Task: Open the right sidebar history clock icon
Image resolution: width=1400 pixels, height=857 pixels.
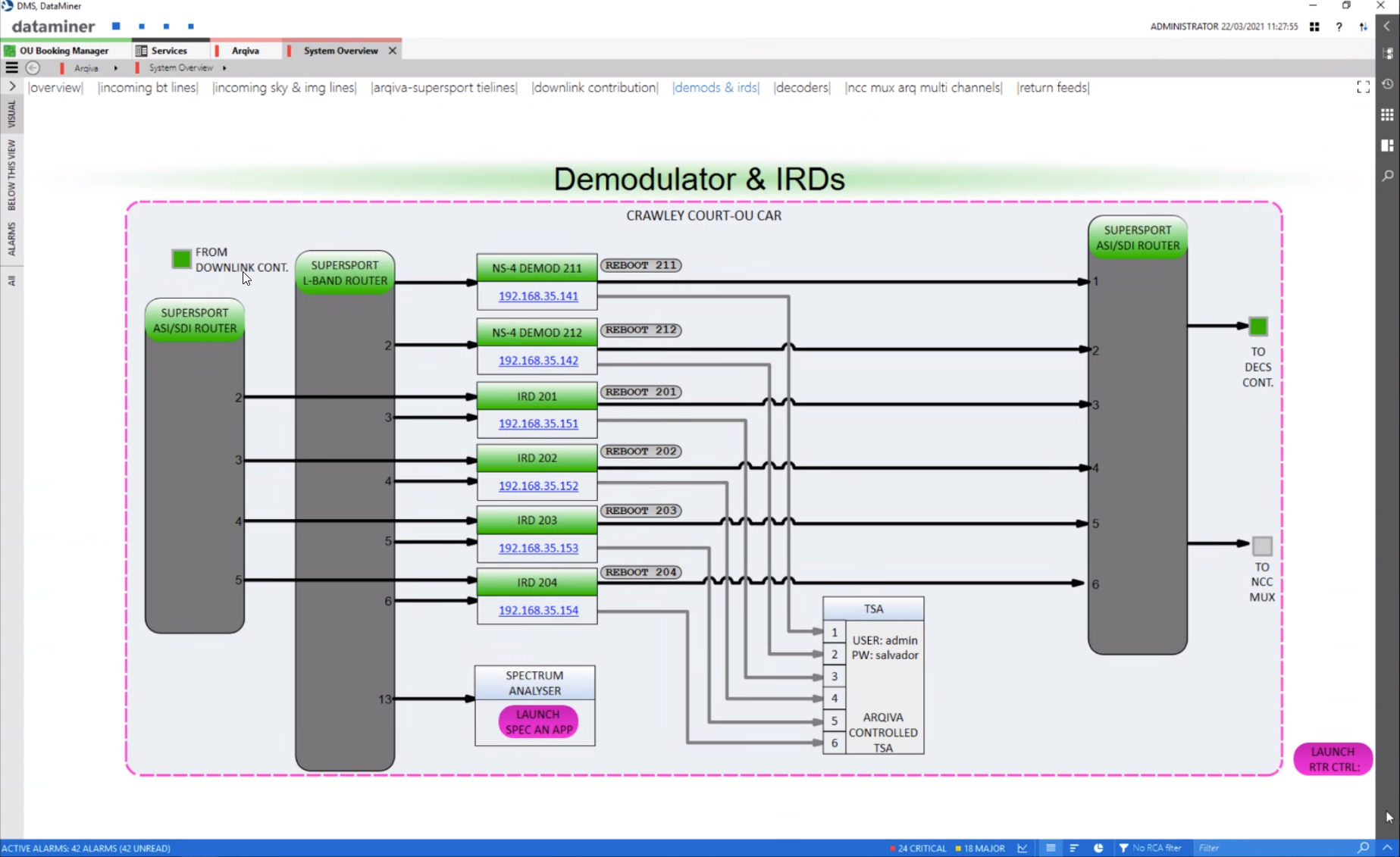Action: [1387, 84]
